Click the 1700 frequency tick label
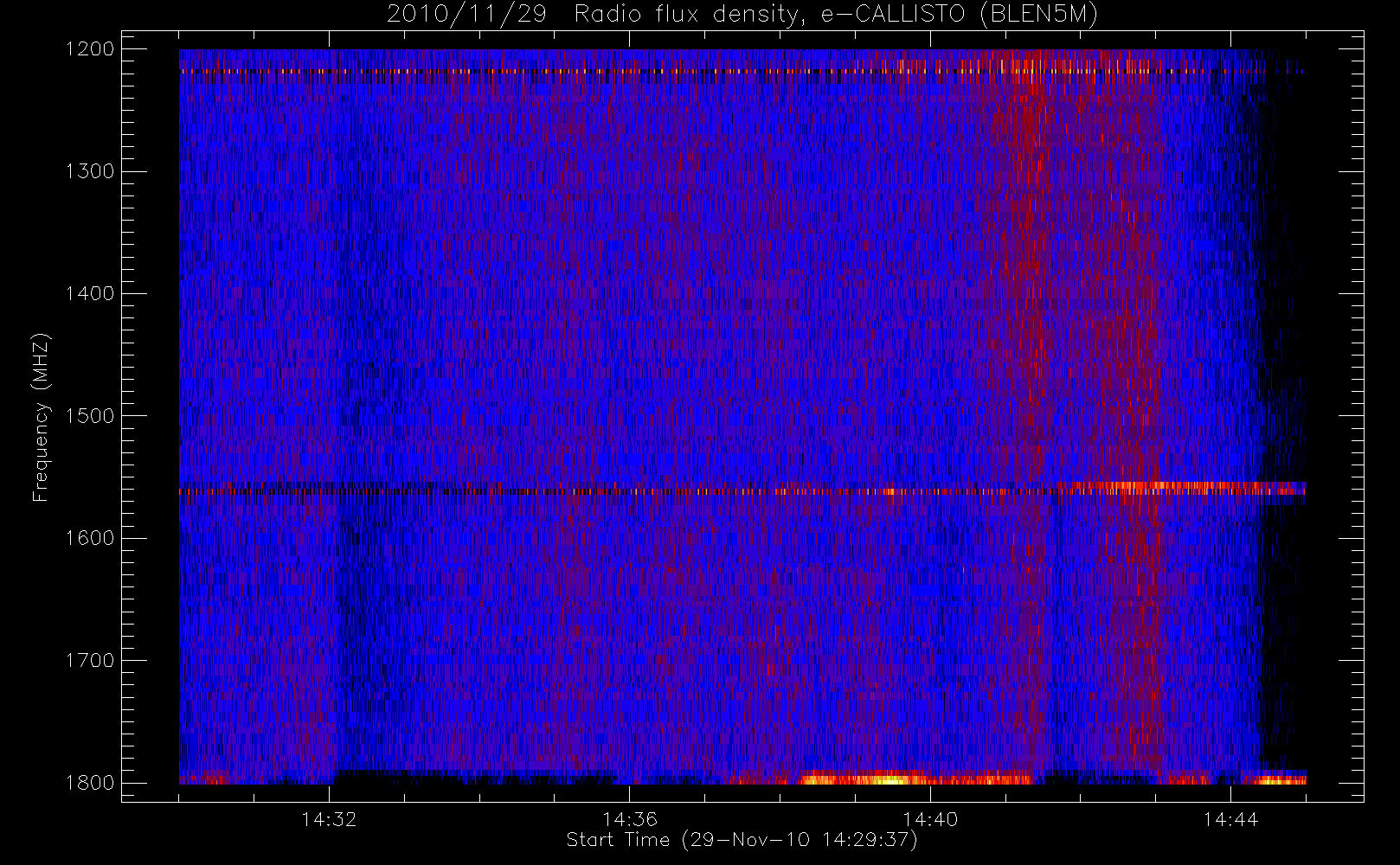The height and width of the screenshot is (865, 1400). tap(90, 661)
